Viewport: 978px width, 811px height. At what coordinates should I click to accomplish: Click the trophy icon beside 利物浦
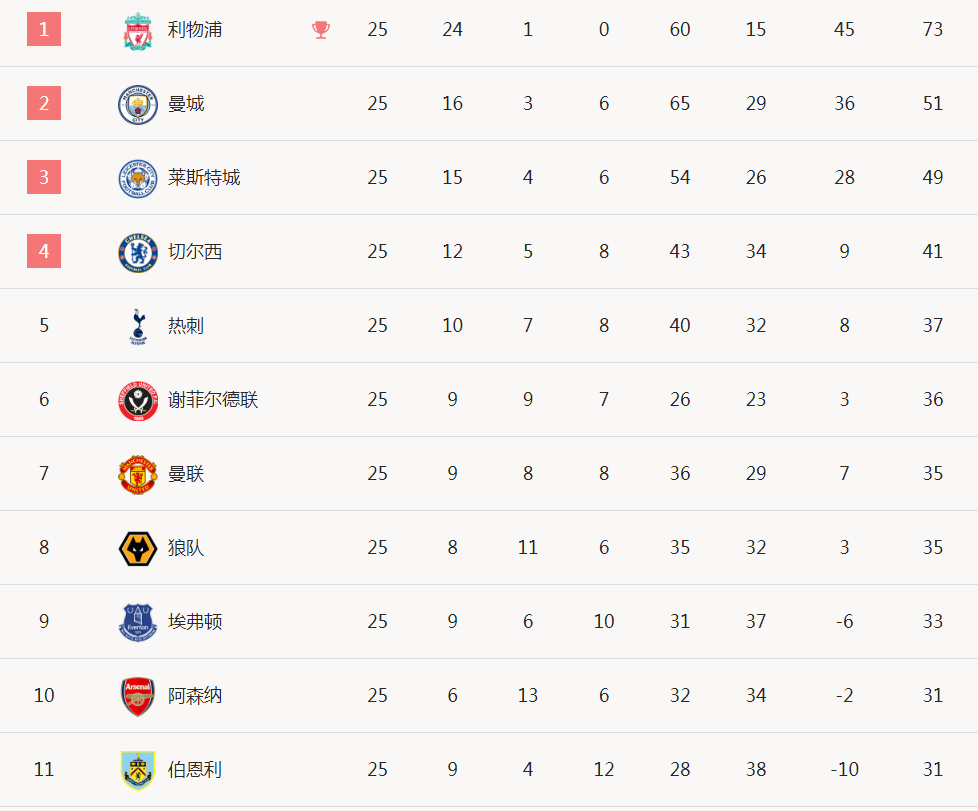click(x=321, y=29)
